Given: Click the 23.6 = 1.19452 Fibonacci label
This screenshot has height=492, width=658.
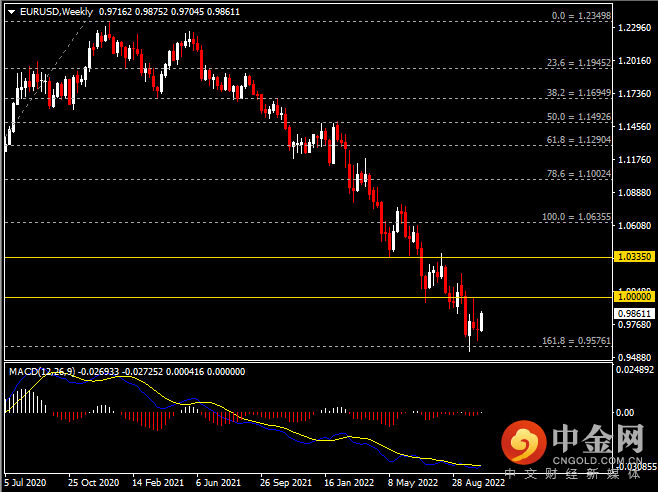Looking at the screenshot, I should [579, 63].
